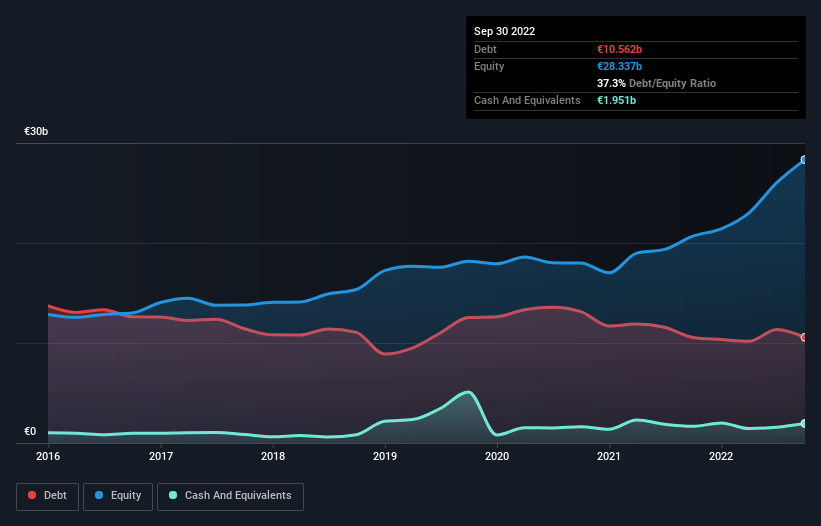Click the €1.951b cash value
Viewport: 821px width, 526px height.
pyautogui.click(x=616, y=100)
